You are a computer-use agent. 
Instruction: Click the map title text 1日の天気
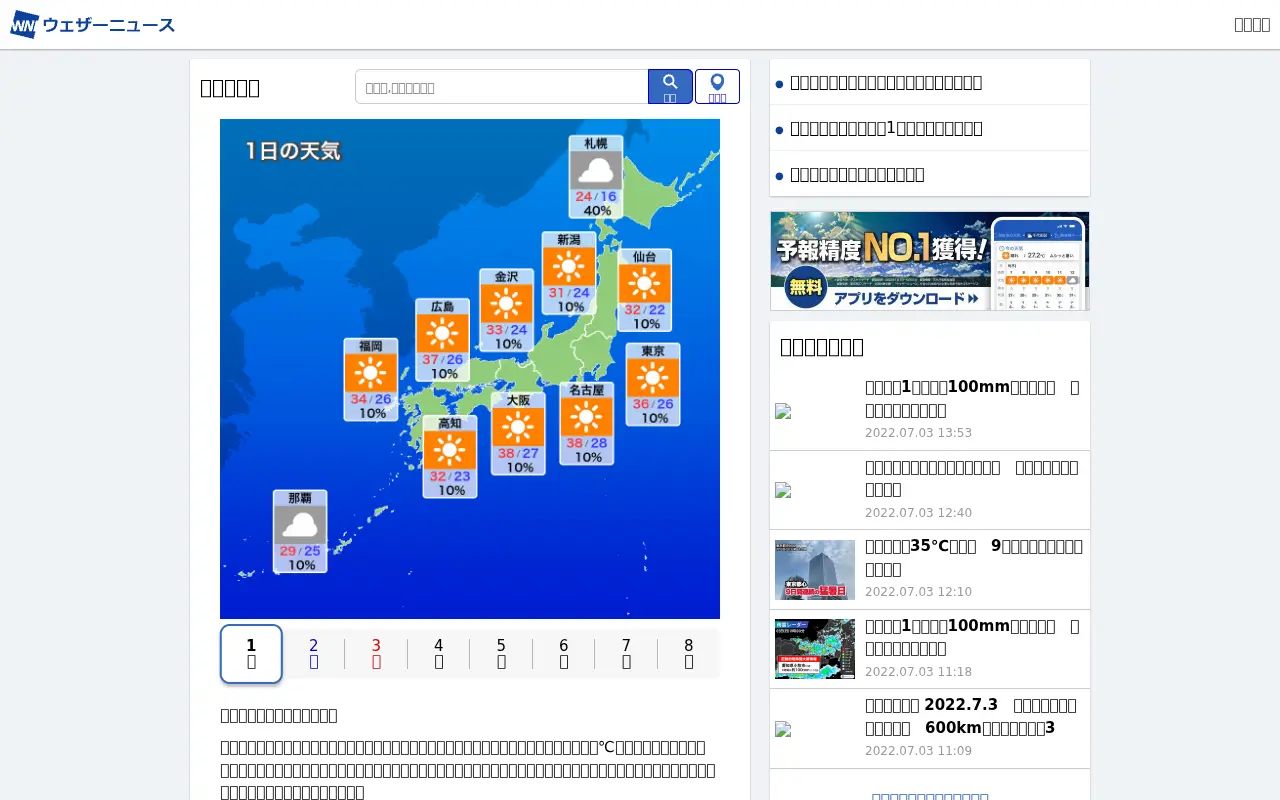[293, 151]
